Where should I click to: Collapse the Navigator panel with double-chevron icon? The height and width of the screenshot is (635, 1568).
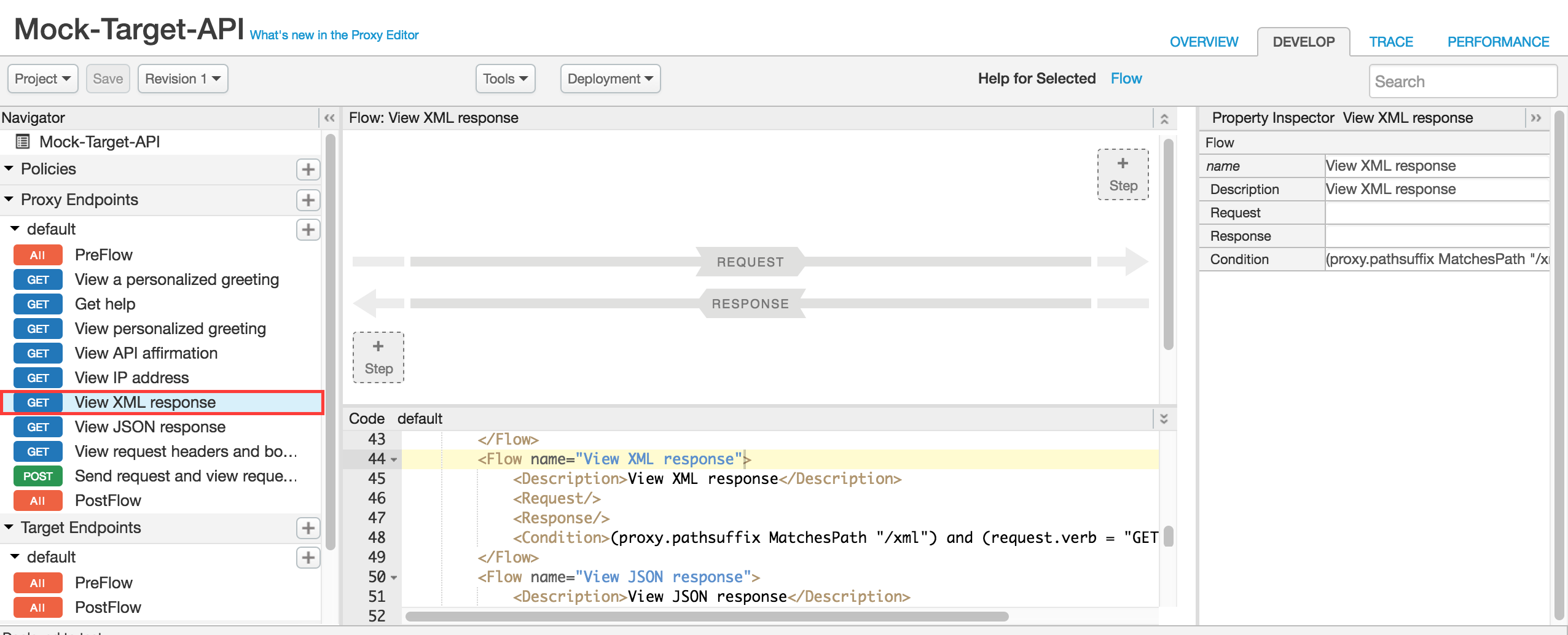[x=329, y=117]
